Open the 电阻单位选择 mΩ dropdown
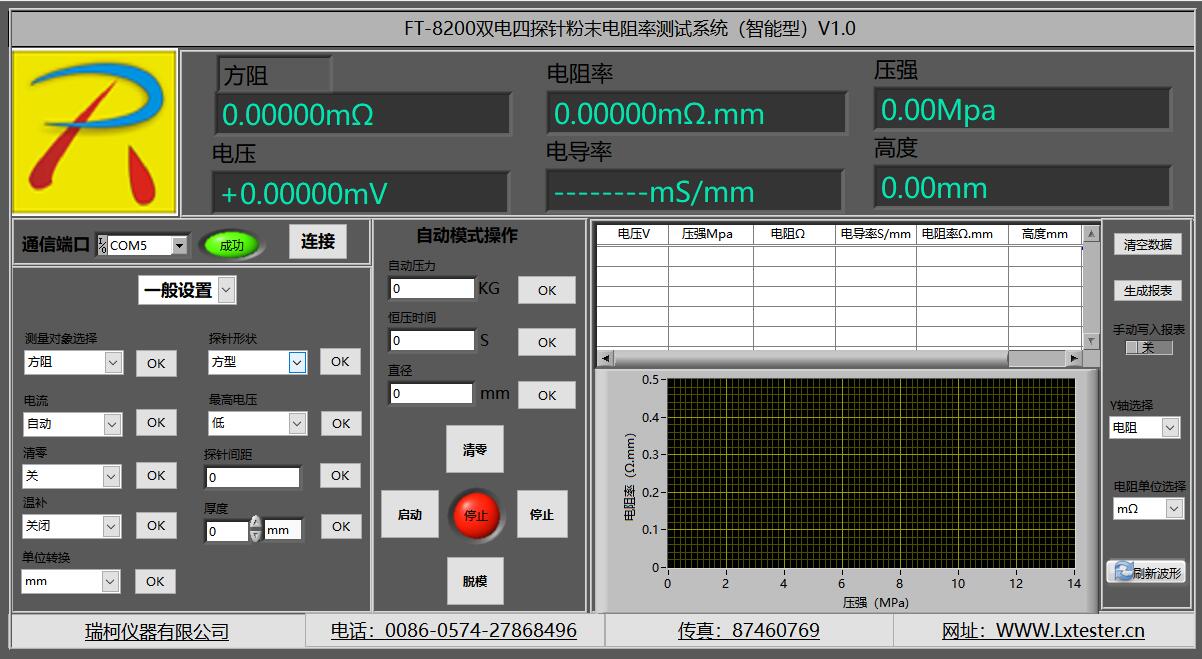The image size is (1202, 659). point(1174,509)
